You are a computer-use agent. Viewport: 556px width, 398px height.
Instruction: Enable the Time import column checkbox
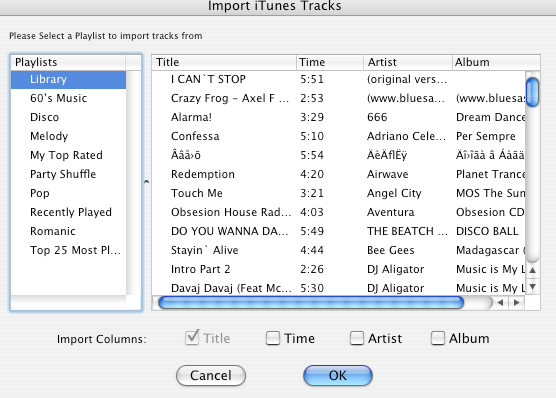point(273,338)
